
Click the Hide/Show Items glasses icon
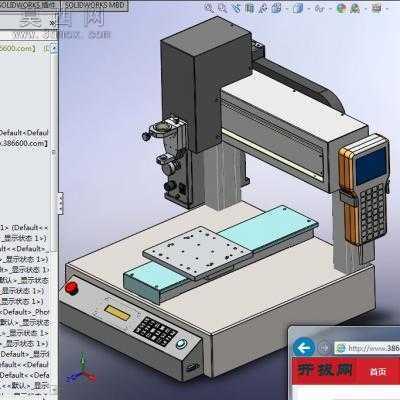[320, 9]
